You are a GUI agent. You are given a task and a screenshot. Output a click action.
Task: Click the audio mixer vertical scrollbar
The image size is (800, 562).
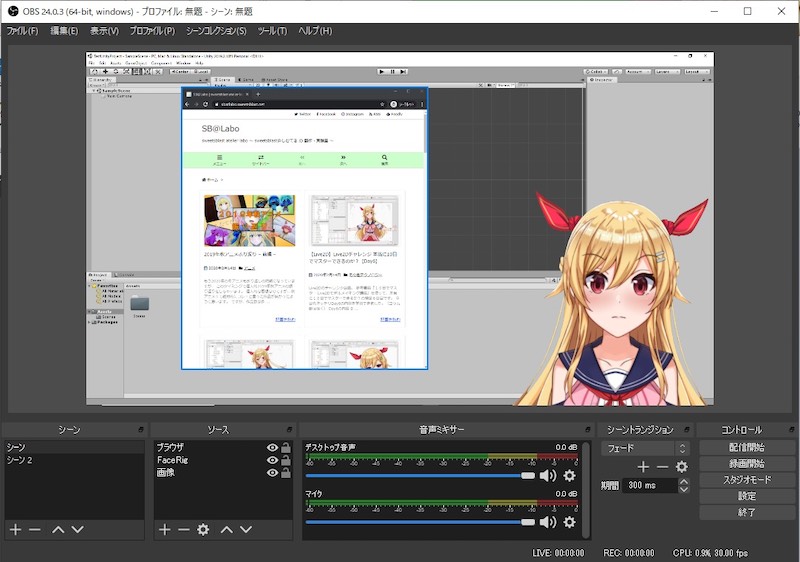coord(586,490)
